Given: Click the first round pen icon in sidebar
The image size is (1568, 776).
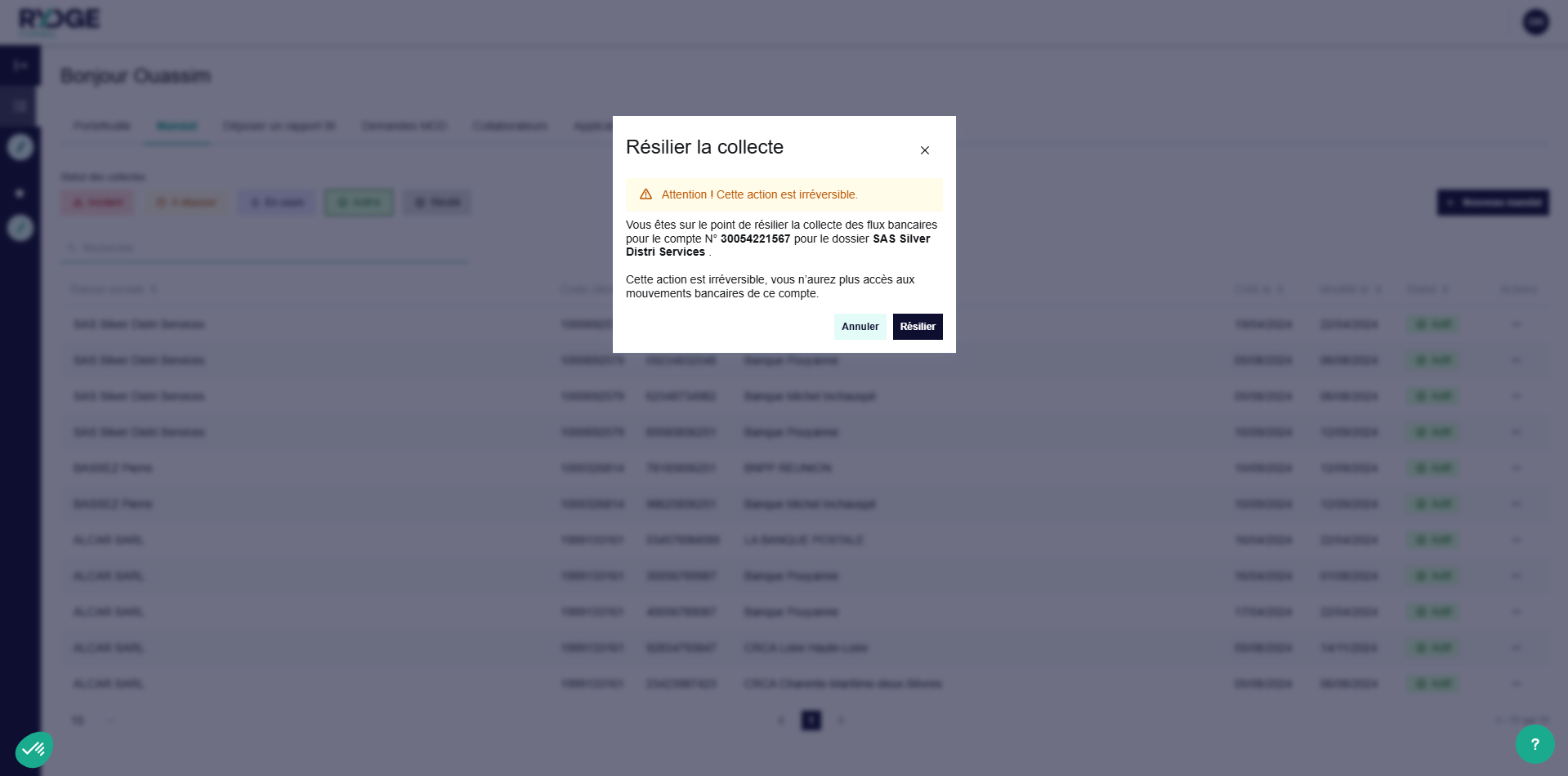Looking at the screenshot, I should point(20,147).
